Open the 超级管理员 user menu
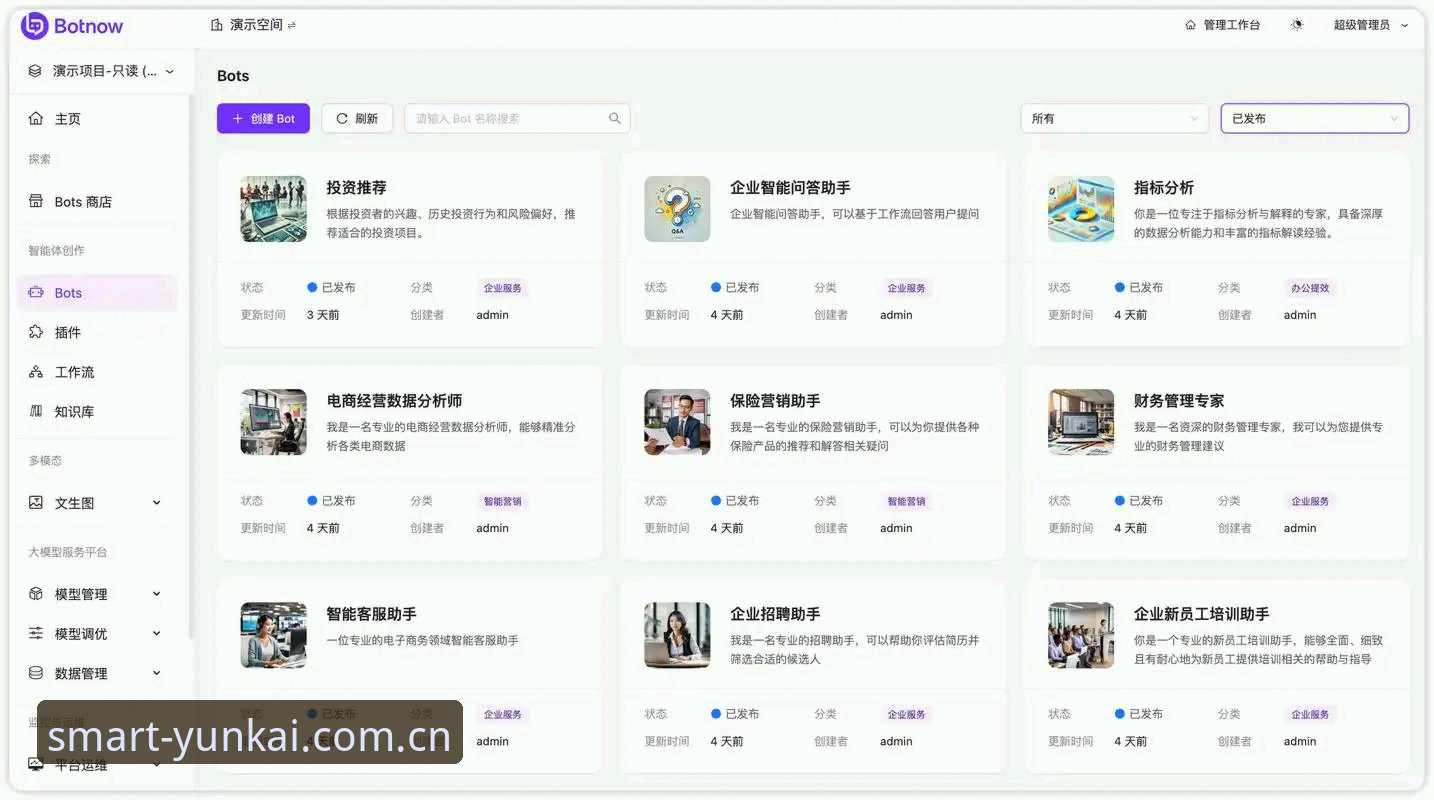 tap(1369, 25)
